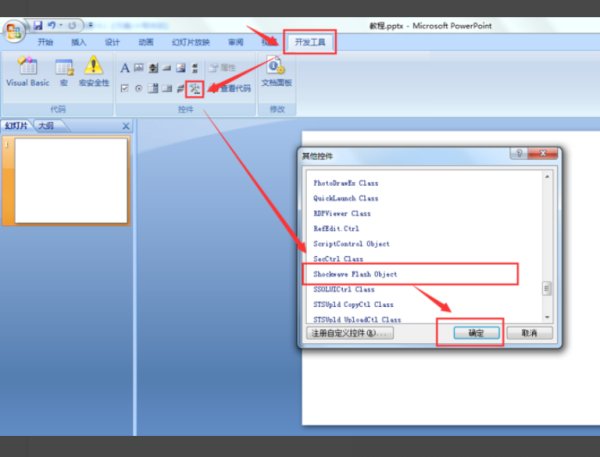Image resolution: width=600 pixels, height=457 pixels.
Task: Insert a Scroll Bar control
Action: click(x=195, y=68)
